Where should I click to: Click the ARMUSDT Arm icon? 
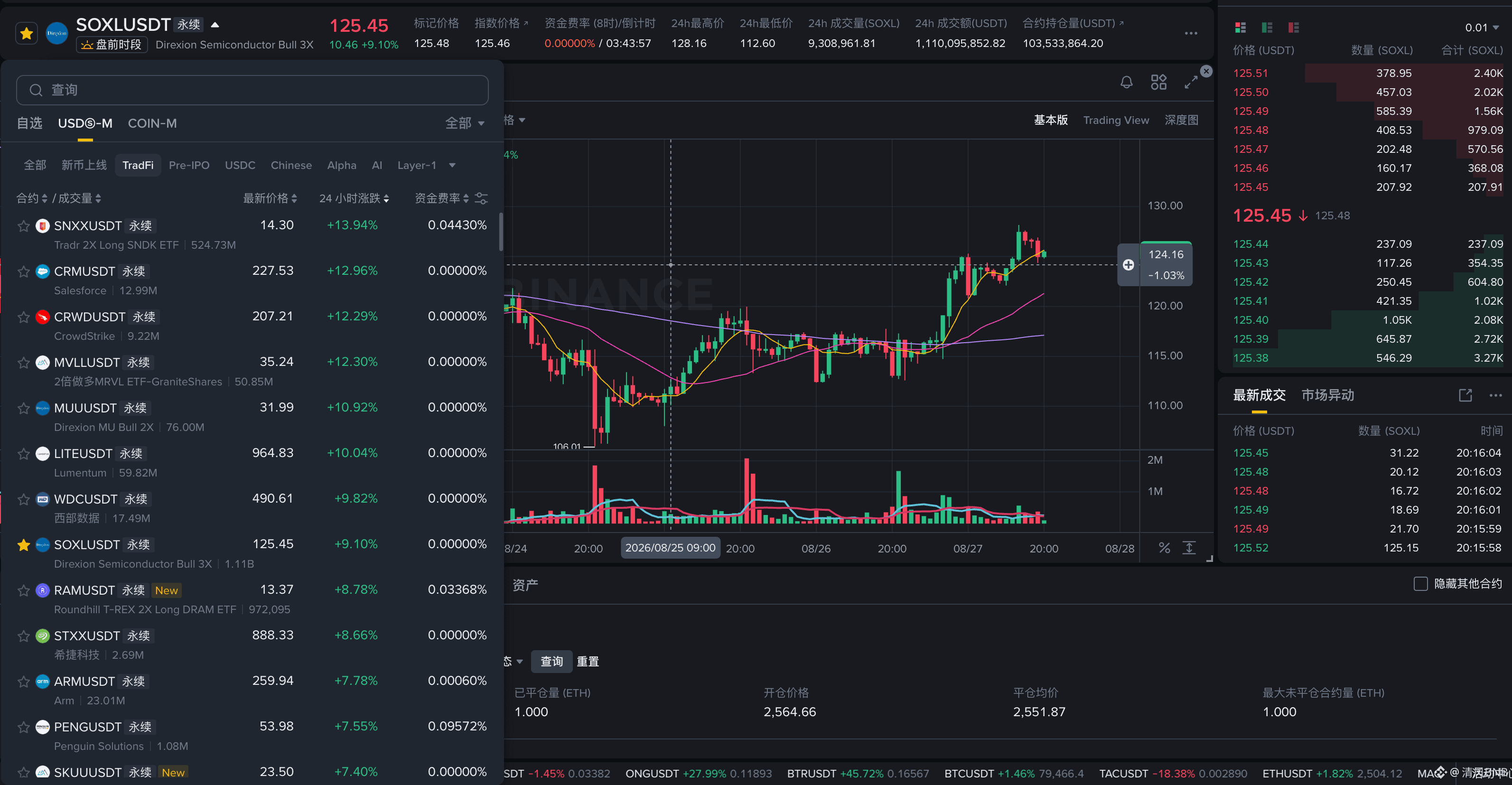tap(42, 681)
